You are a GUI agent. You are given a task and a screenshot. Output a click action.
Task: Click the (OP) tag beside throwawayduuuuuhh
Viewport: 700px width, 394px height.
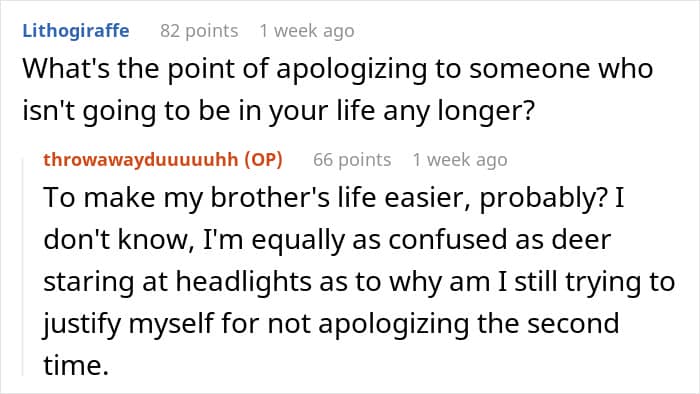coord(263,160)
